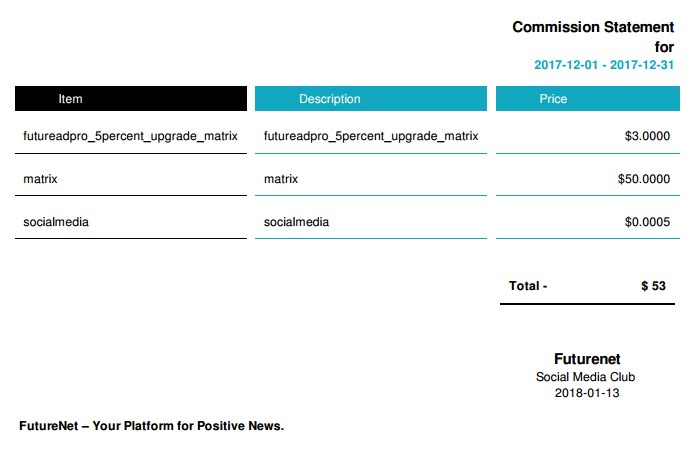Click the 2018-01-13 statement date
Viewport: 696px width, 464px height.
[586, 393]
